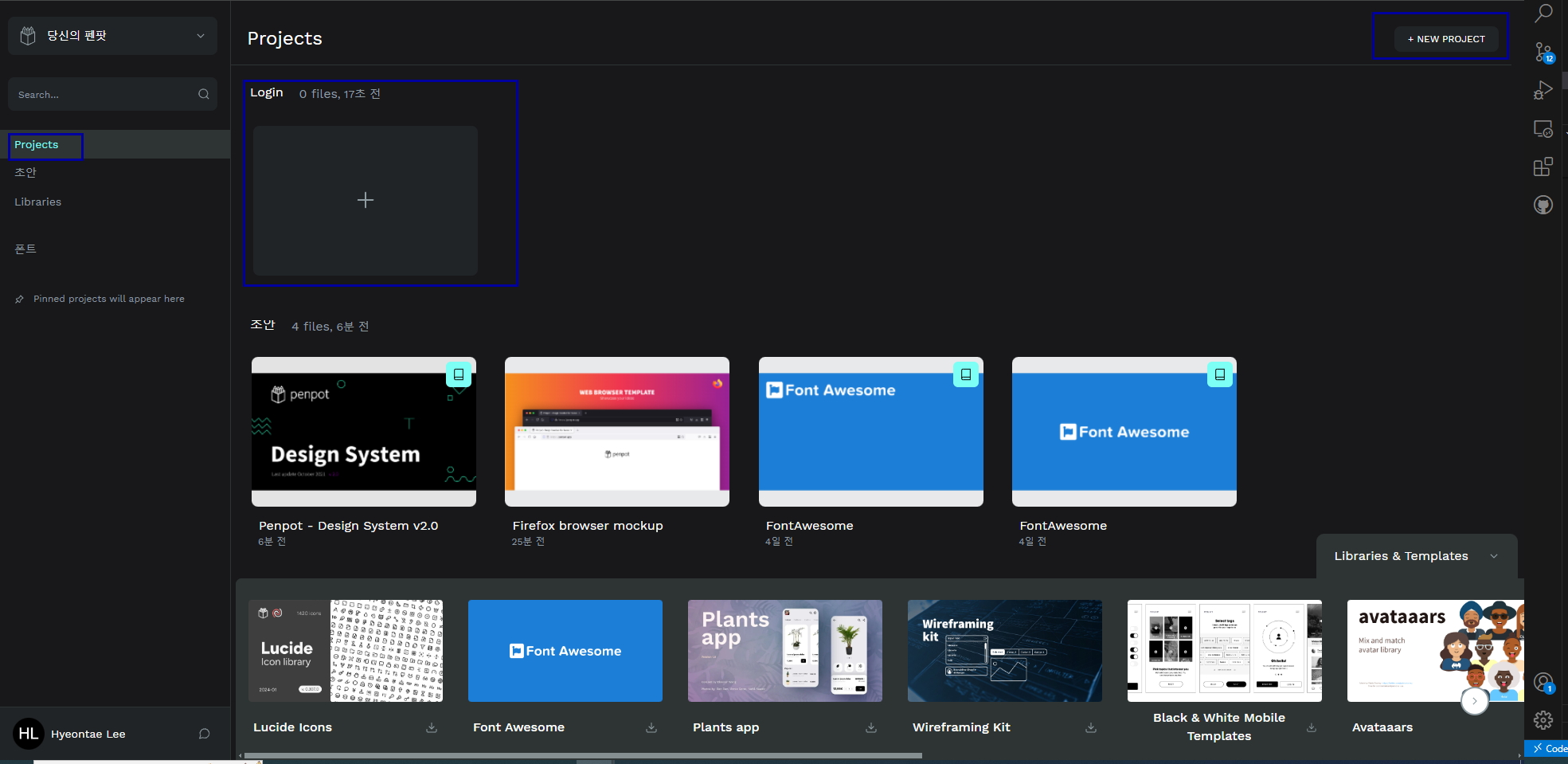Open Libraries in the sidebar
The height and width of the screenshot is (764, 1568).
pos(37,202)
